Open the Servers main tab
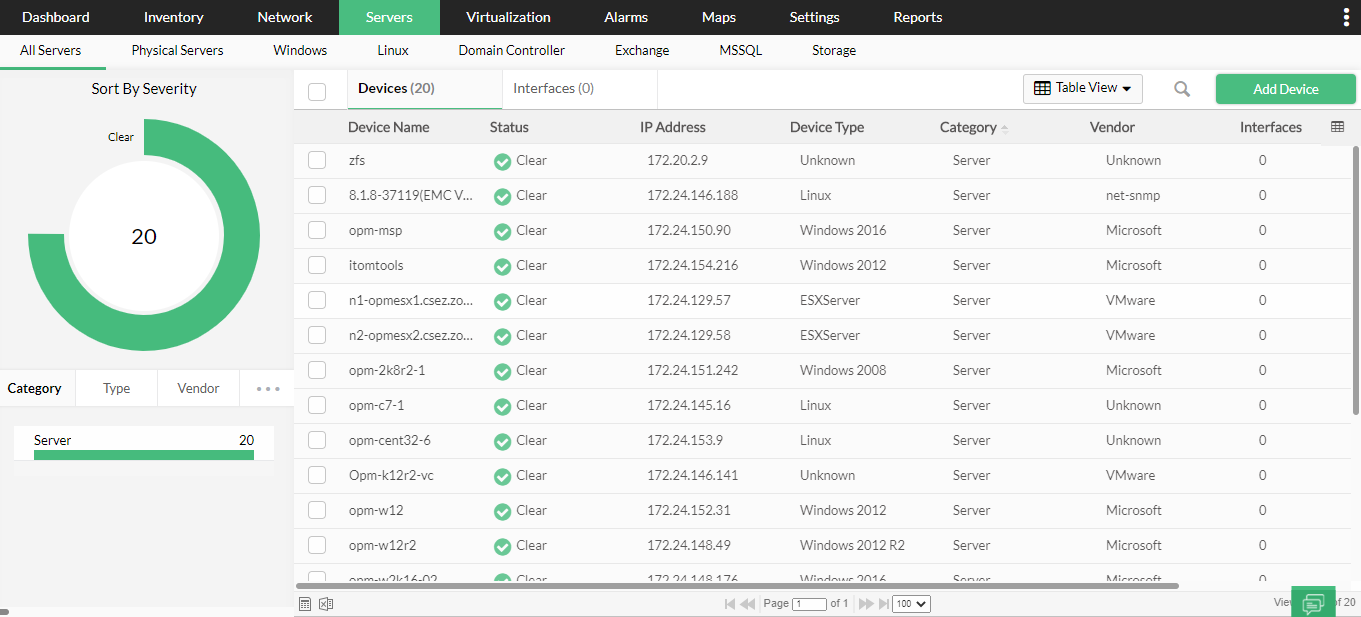 click(x=389, y=17)
